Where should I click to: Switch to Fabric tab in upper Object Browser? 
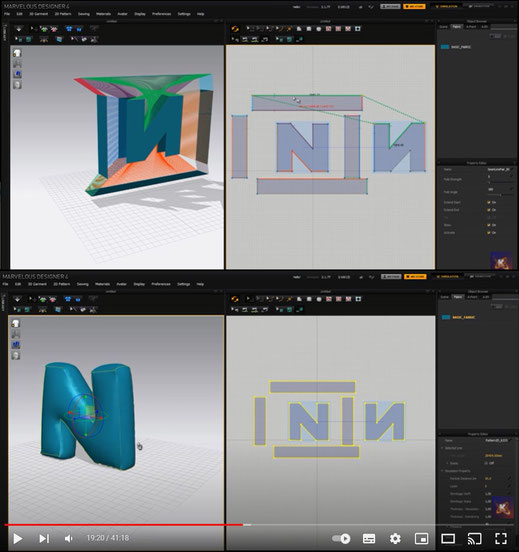coord(457,27)
